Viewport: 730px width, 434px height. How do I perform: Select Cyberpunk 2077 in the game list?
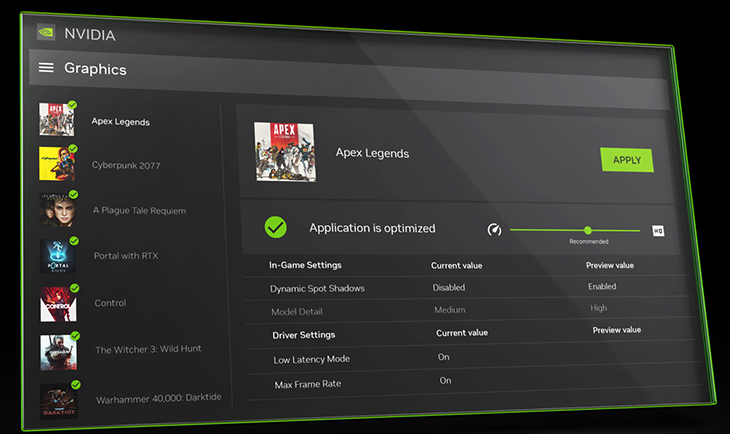click(126, 165)
